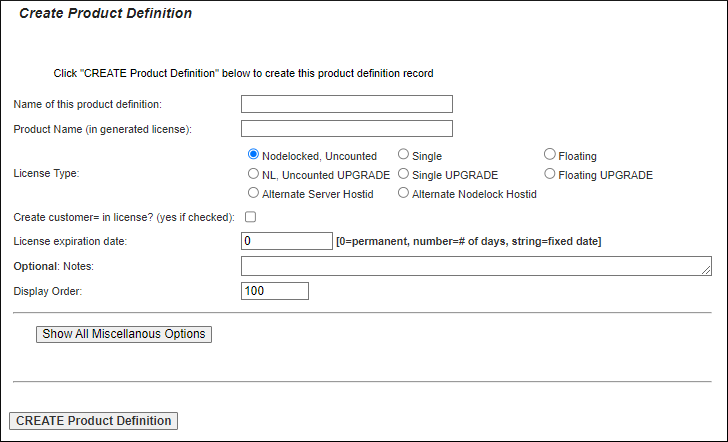This screenshot has height=442, width=728.
Task: Pick the NL, Uncounted UPGRADE option
Action: (x=254, y=174)
